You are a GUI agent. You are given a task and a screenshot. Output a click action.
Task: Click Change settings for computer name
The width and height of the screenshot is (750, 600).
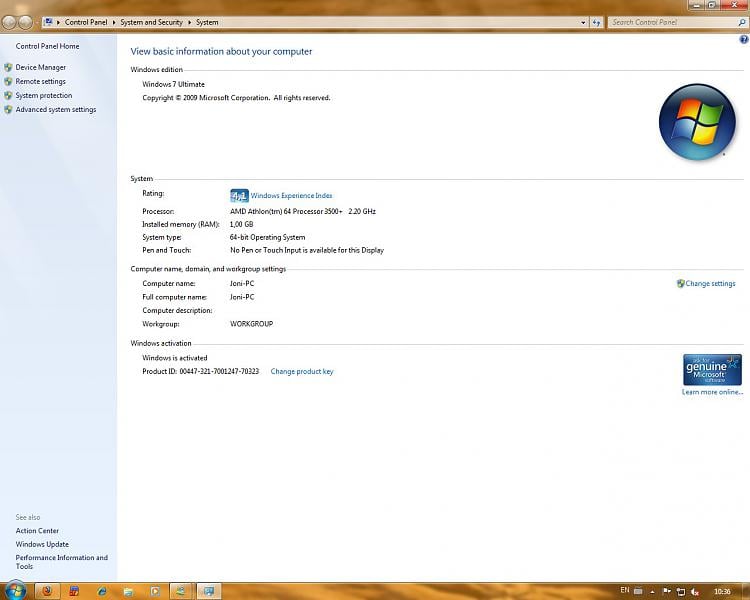coord(710,284)
